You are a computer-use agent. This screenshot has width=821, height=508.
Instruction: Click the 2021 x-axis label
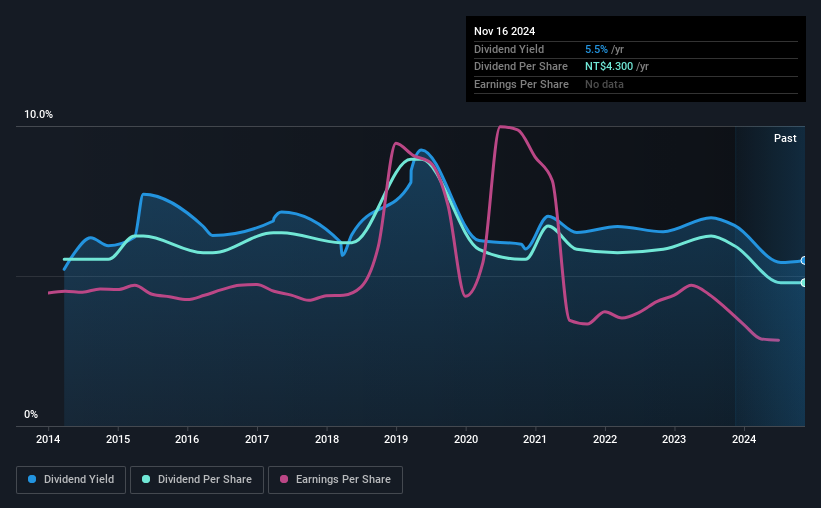(535, 439)
